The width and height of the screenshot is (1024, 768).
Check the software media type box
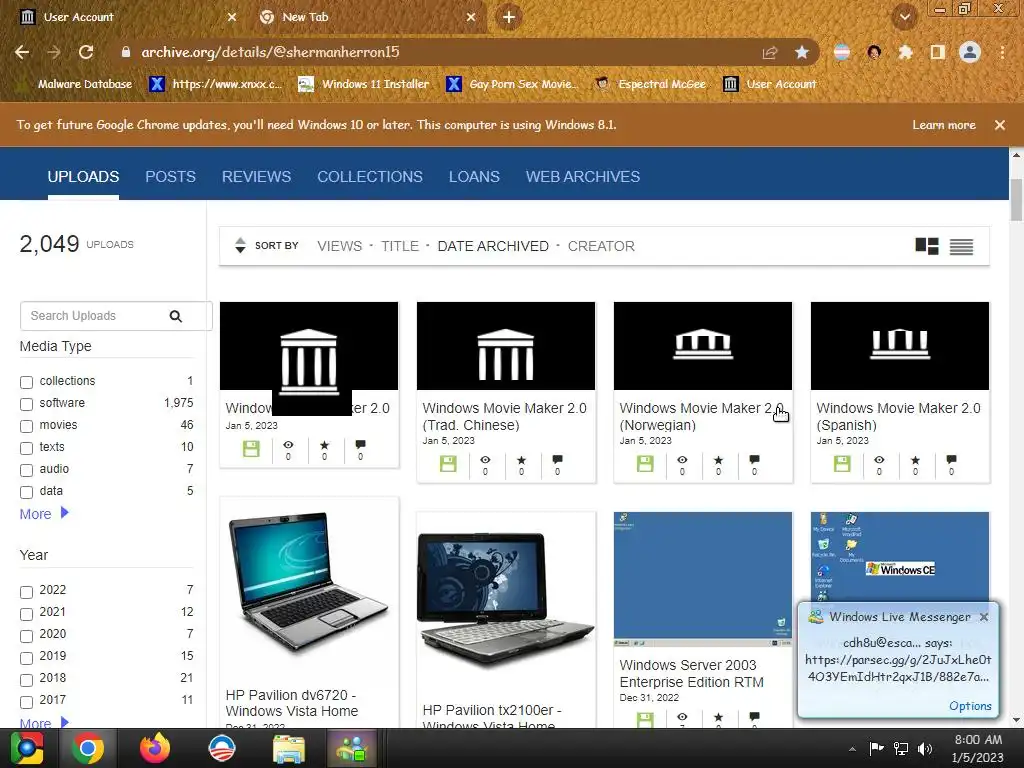point(26,404)
